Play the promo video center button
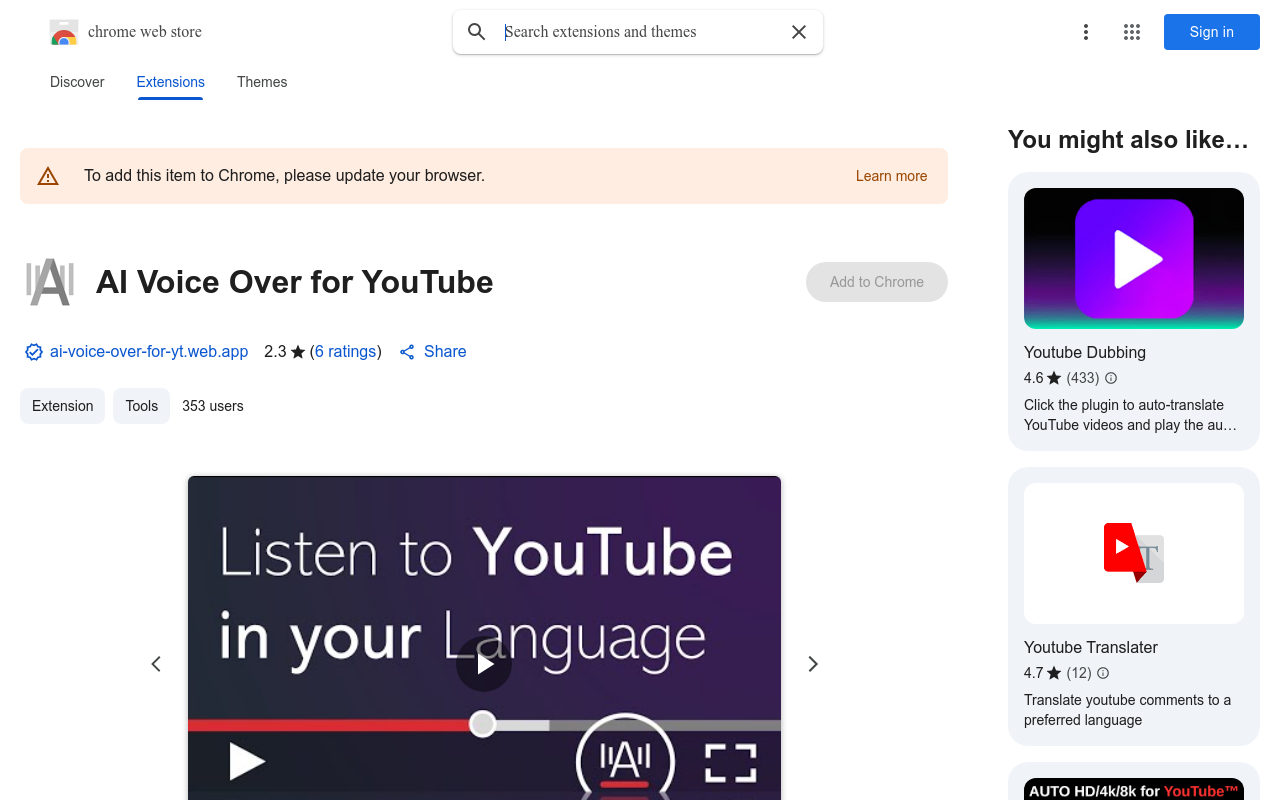Image resolution: width=1280 pixels, height=800 pixels. pos(484,664)
